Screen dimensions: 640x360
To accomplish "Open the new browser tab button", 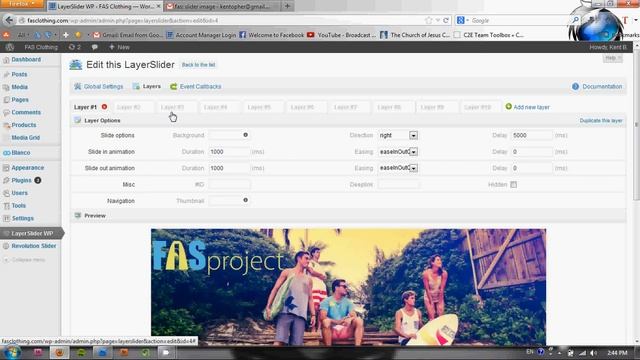I will [287, 6].
